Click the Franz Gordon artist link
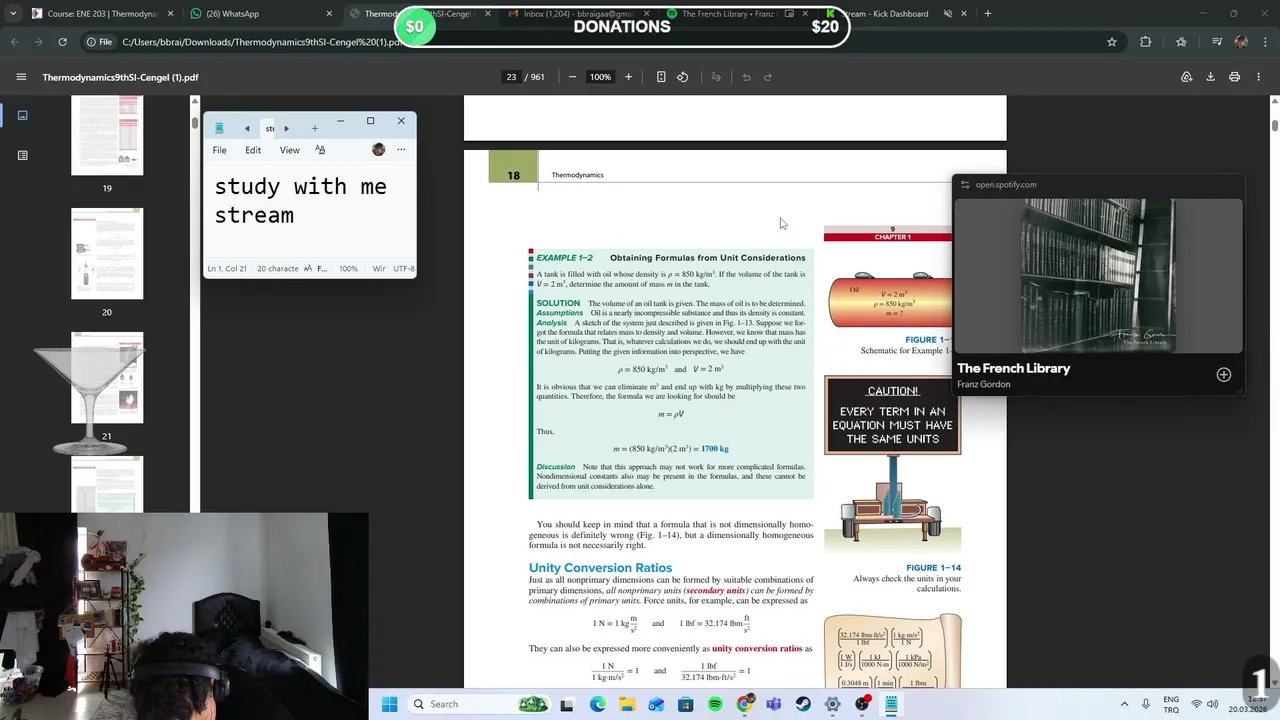This screenshot has height=720, width=1280. pyautogui.click(x=984, y=384)
